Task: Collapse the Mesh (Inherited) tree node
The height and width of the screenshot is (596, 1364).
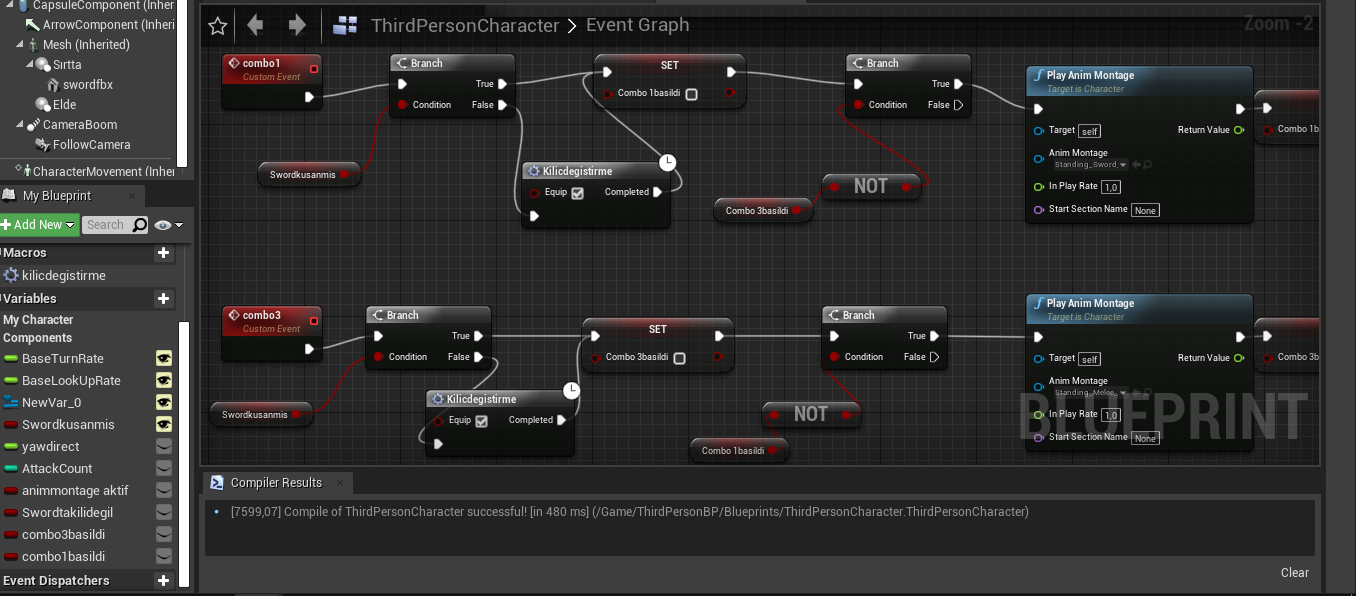Action: click(20, 45)
